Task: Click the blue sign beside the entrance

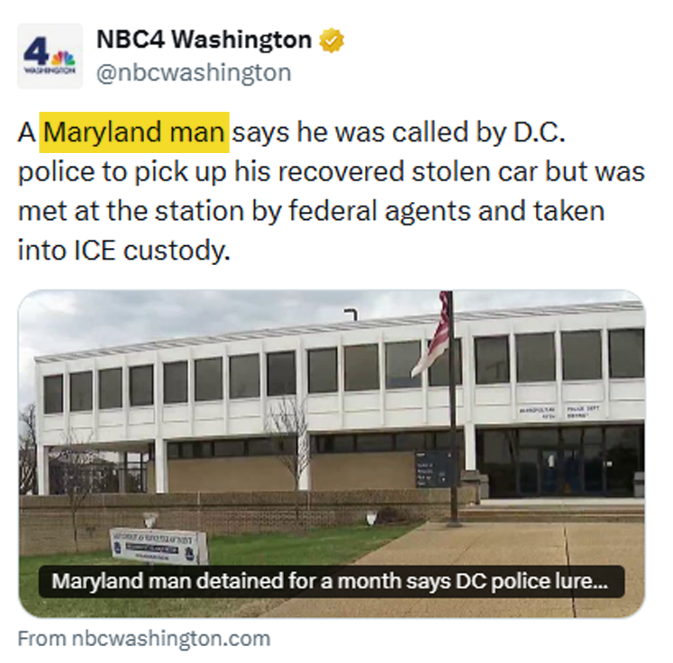Action: point(436,467)
